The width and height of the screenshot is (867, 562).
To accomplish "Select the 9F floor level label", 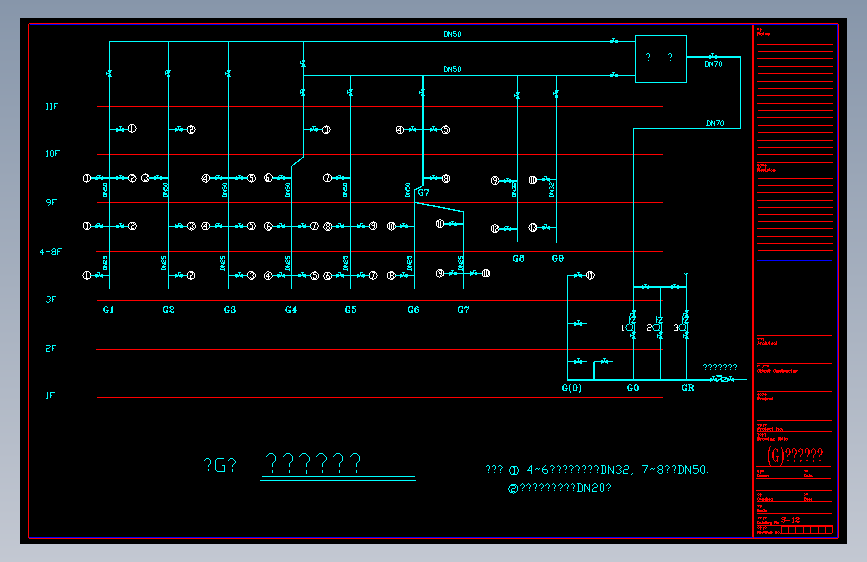I will 51,202.
